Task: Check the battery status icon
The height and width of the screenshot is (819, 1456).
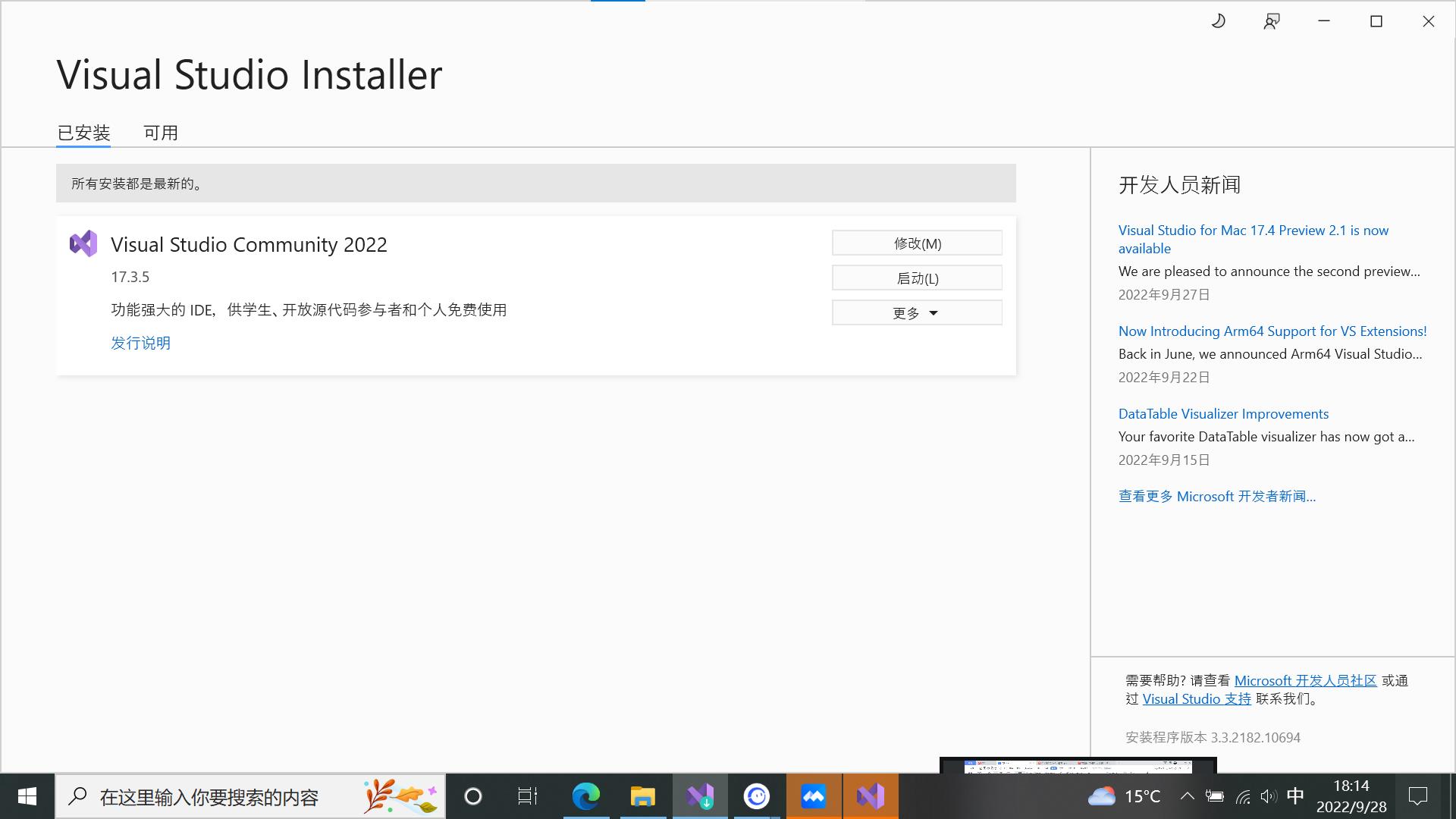Action: coord(1215,796)
